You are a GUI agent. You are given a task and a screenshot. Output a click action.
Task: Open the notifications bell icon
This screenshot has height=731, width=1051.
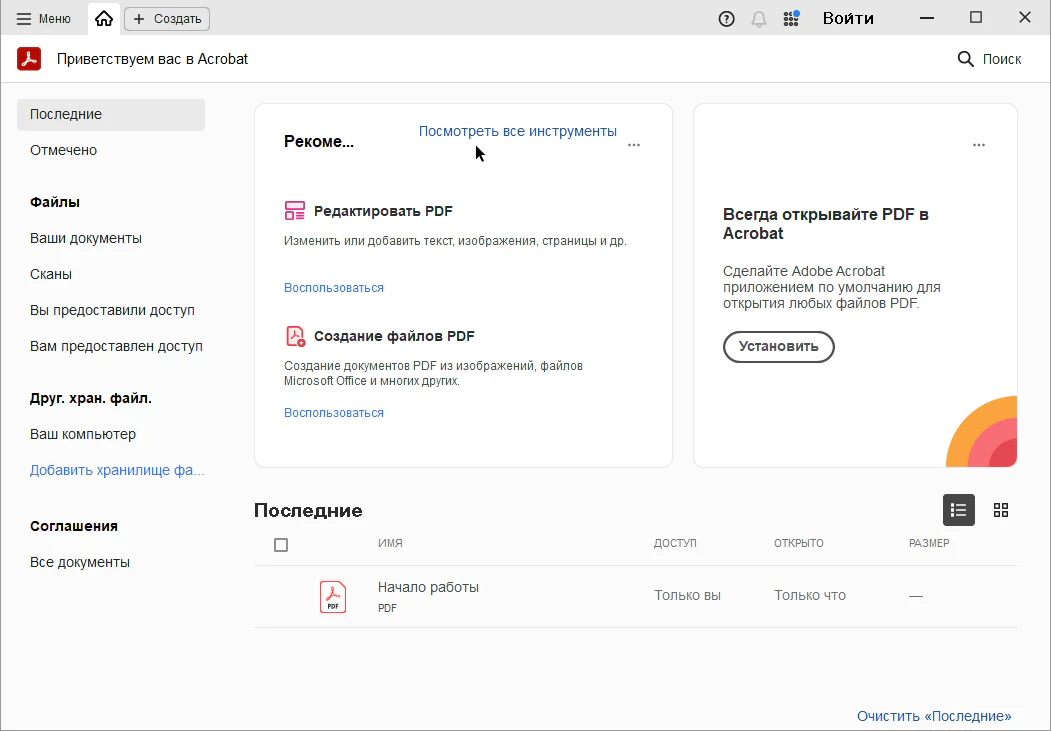759,19
